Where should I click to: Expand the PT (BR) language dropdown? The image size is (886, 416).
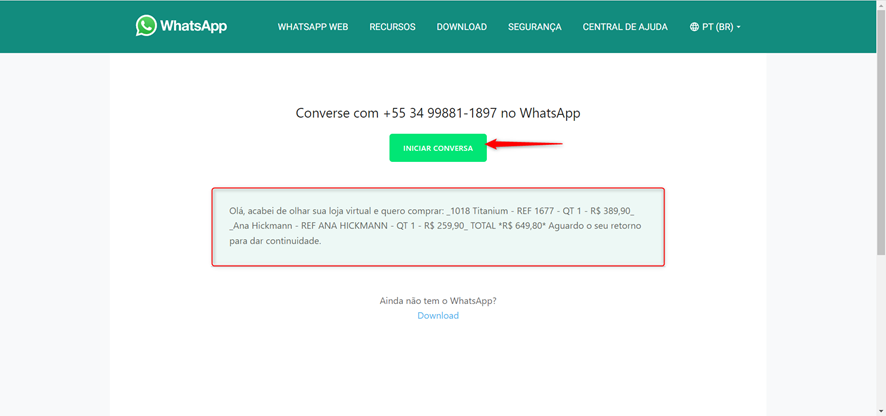(x=715, y=27)
